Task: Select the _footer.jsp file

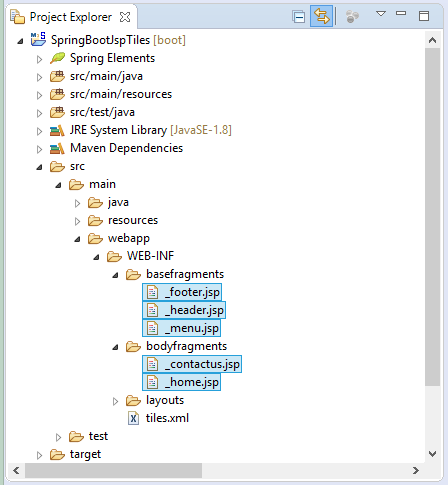Action: pyautogui.click(x=182, y=292)
